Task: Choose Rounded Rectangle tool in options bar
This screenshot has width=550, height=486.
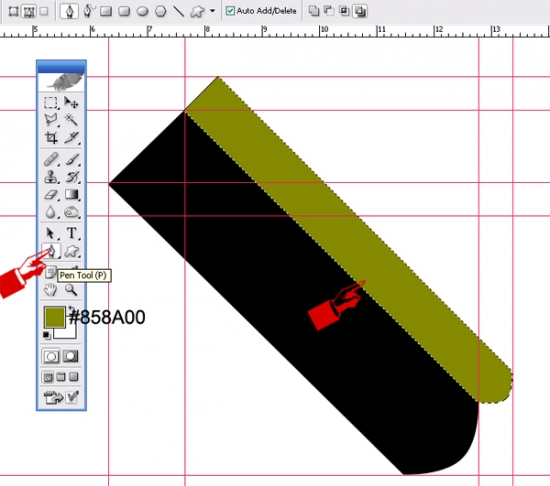Action: 124,12
